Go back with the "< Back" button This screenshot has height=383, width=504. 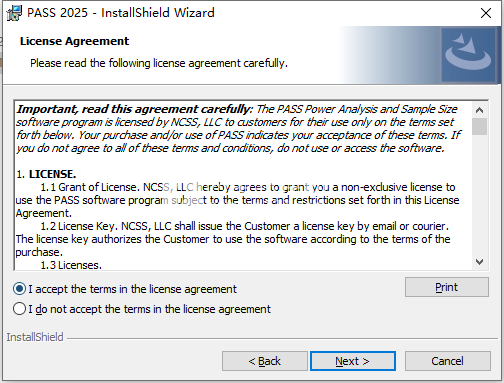pyautogui.click(x=265, y=361)
